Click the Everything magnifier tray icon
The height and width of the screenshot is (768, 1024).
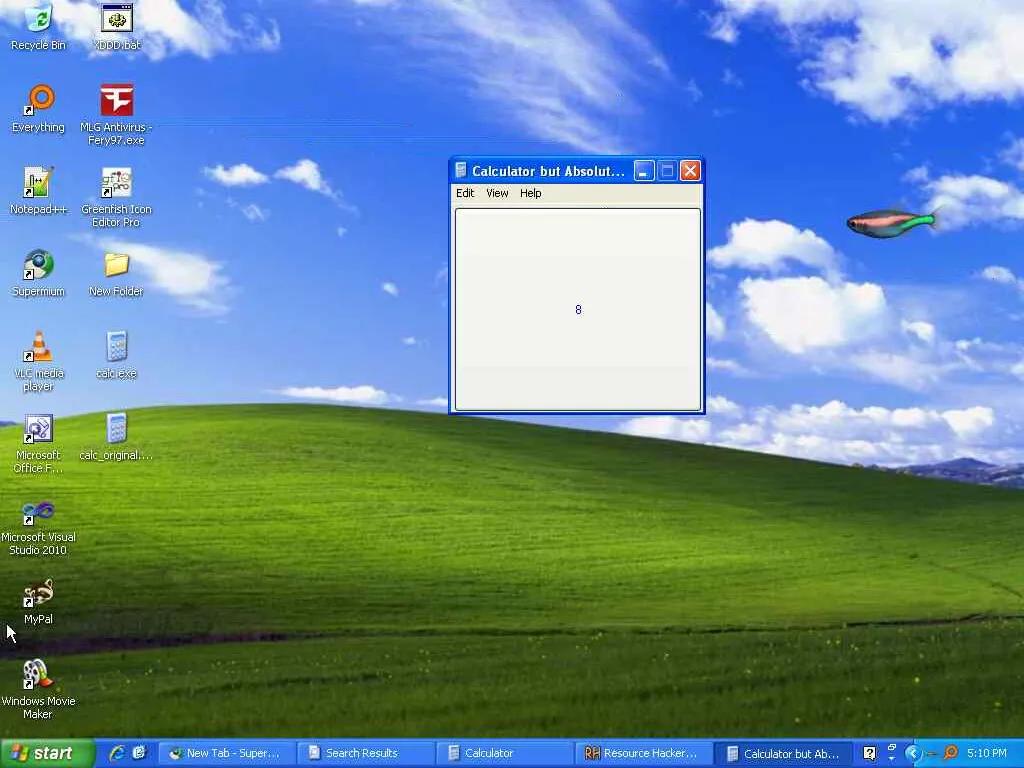pyautogui.click(x=950, y=753)
